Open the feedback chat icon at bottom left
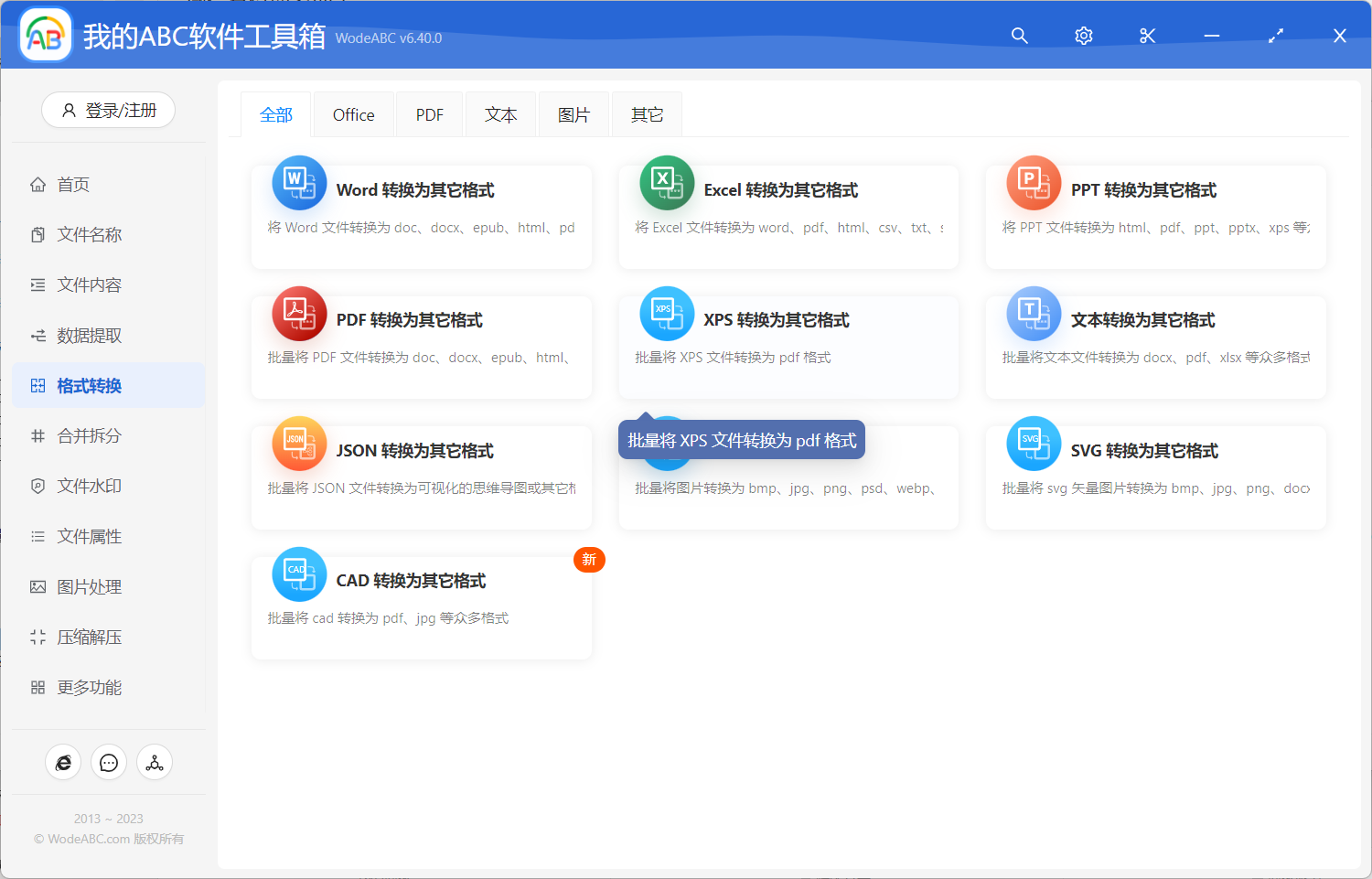This screenshot has height=879, width=1372. pos(109,762)
